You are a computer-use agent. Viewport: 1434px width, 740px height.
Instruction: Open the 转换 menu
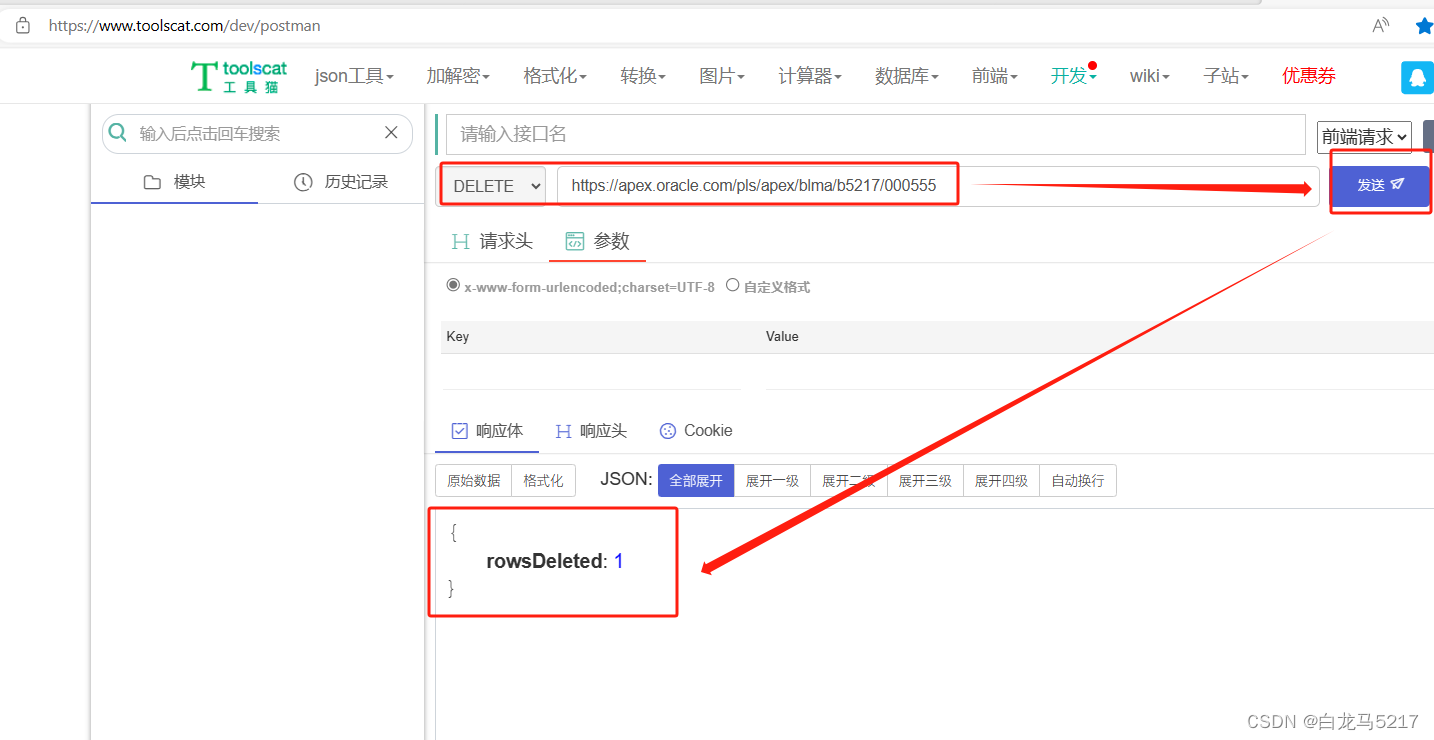(x=643, y=76)
